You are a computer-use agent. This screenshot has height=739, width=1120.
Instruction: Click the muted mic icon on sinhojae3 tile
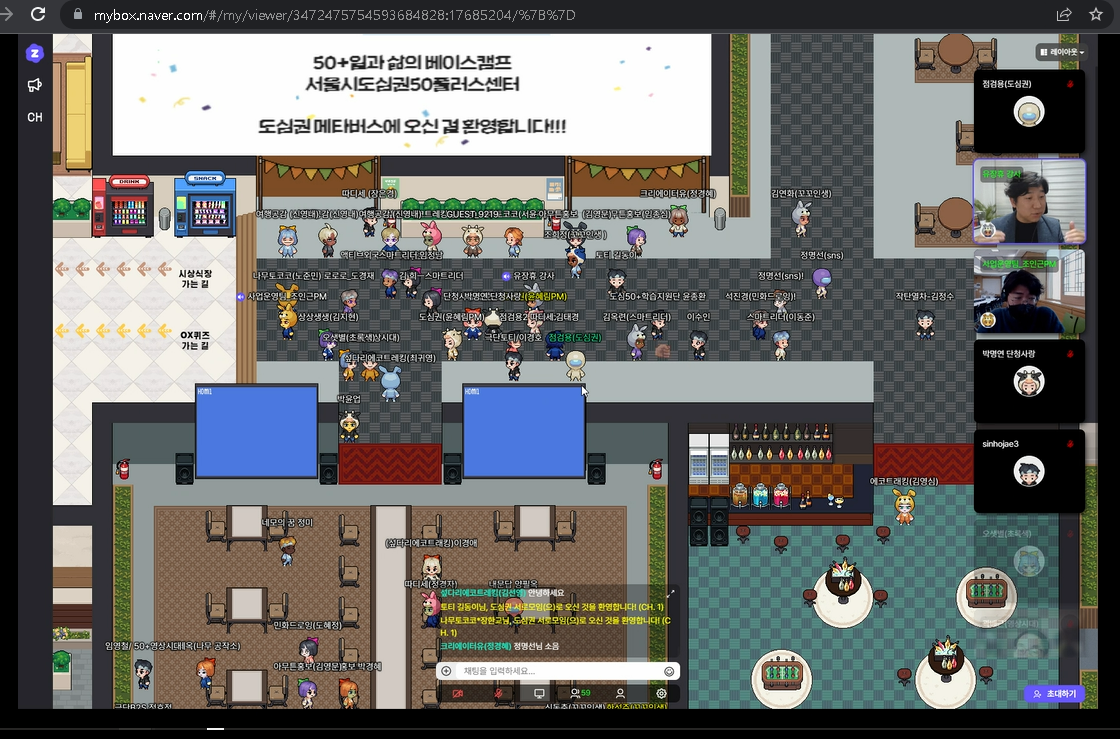pyautogui.click(x=1070, y=444)
